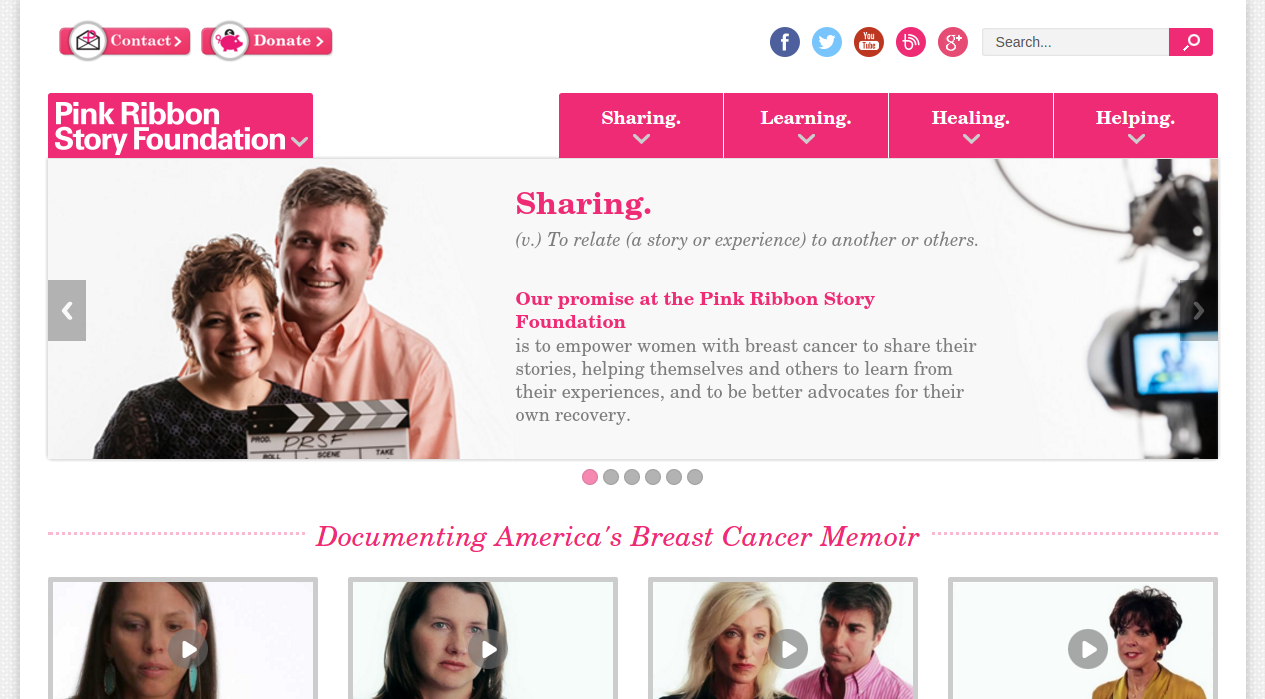Select the last carousel dot
1265x699 pixels.
[x=695, y=477]
